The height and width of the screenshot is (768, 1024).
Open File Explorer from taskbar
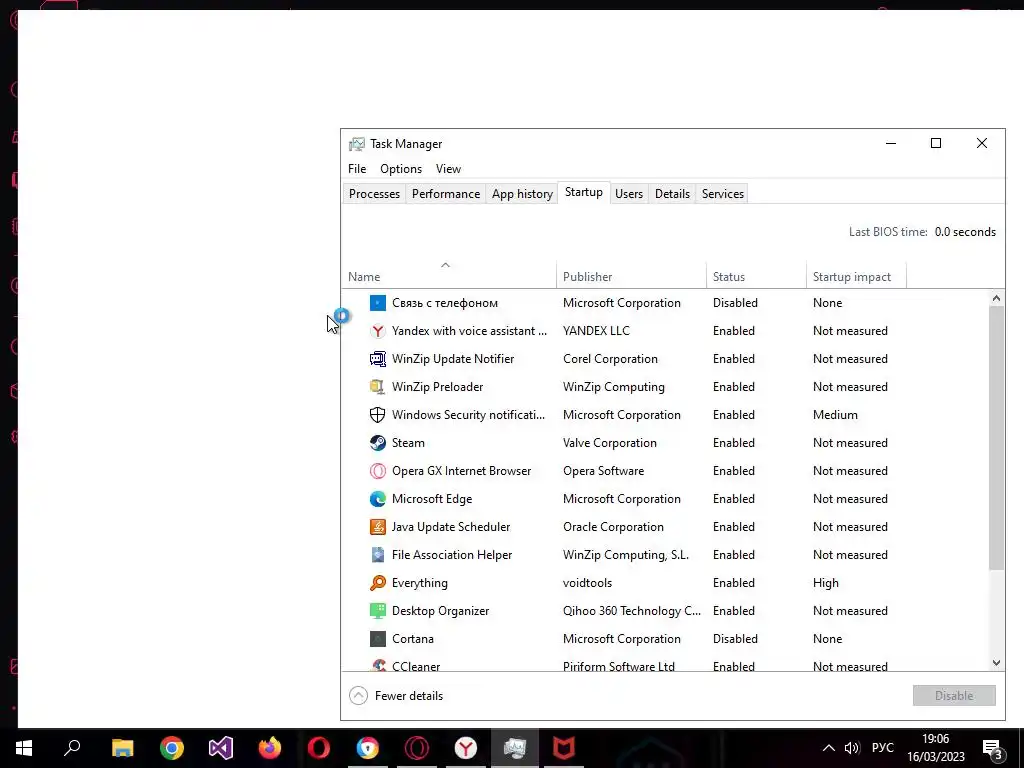tap(122, 748)
